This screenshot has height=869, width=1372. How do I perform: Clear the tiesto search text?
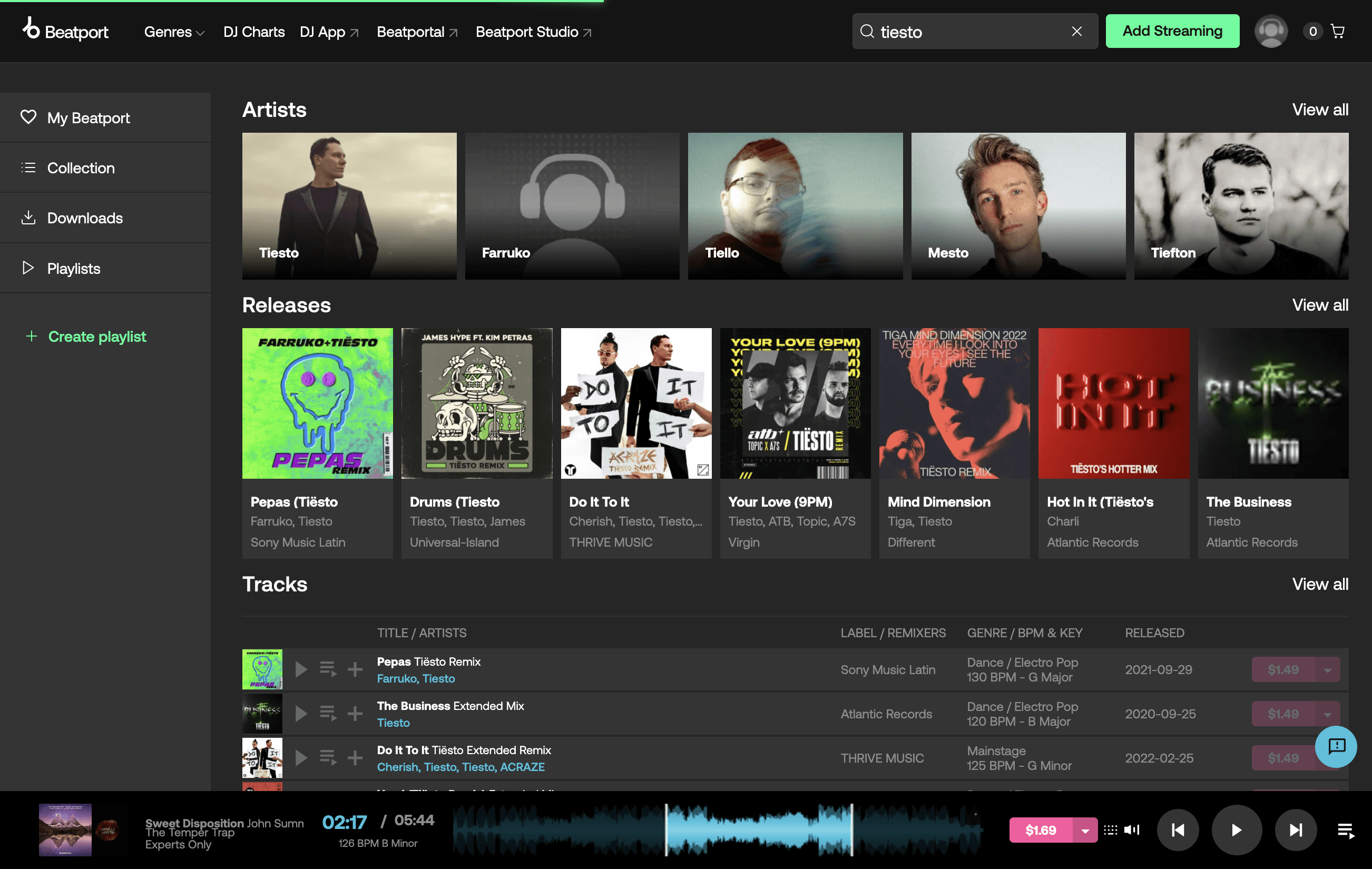pyautogui.click(x=1076, y=31)
